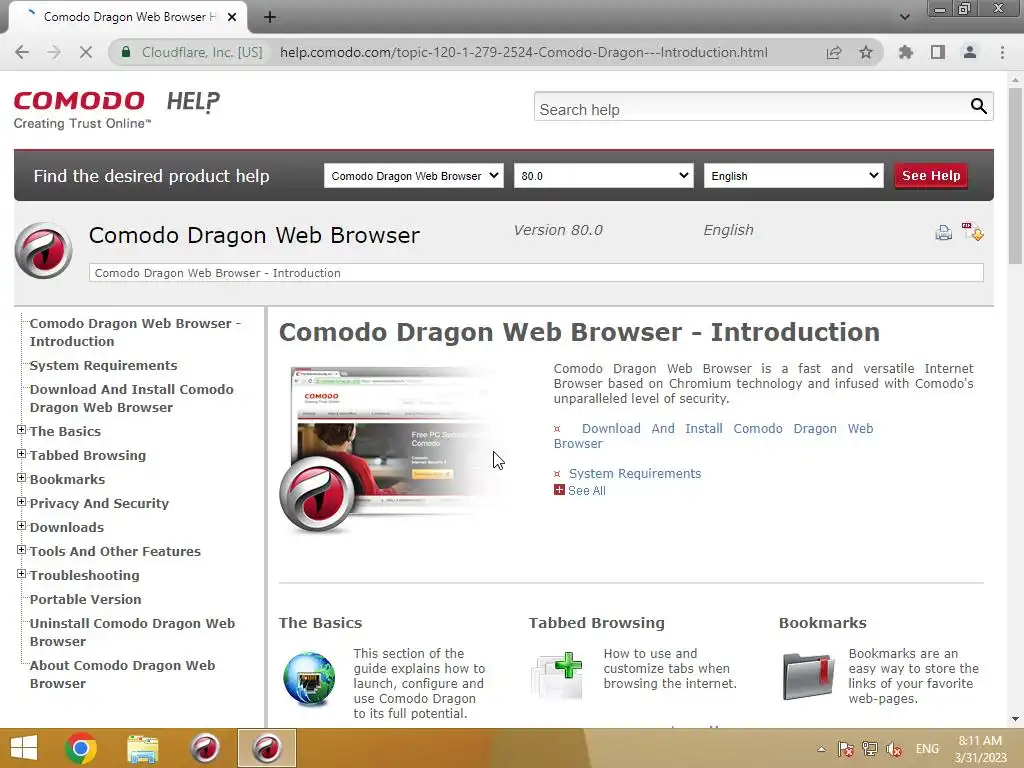Click The Basics section heading
The height and width of the screenshot is (768, 1024).
[320, 623]
